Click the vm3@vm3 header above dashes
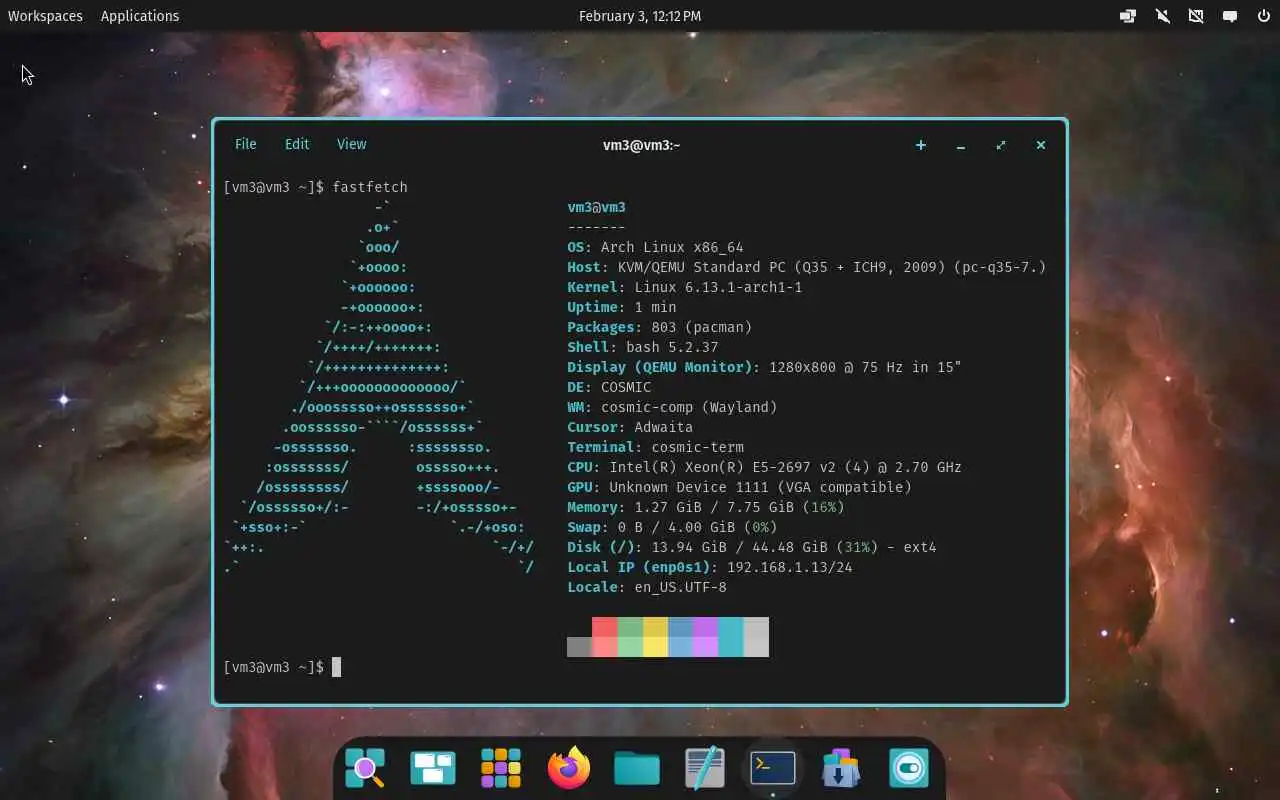This screenshot has height=800, width=1280. pyautogui.click(x=596, y=207)
